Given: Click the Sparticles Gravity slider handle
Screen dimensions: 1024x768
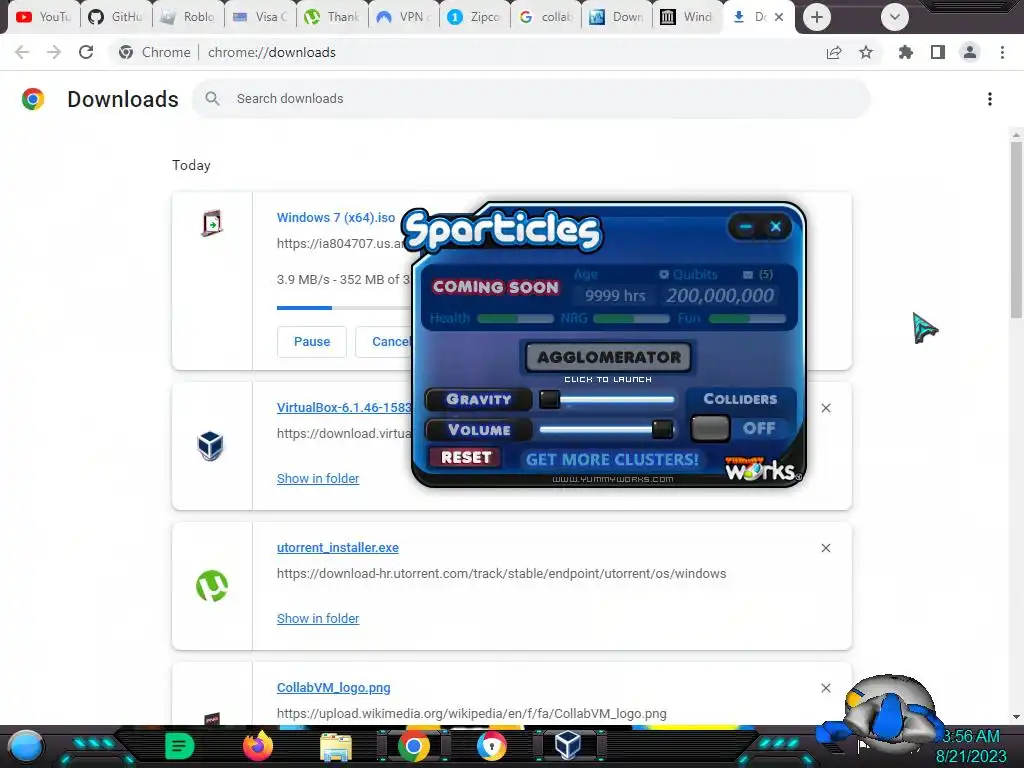Looking at the screenshot, I should (x=549, y=399).
